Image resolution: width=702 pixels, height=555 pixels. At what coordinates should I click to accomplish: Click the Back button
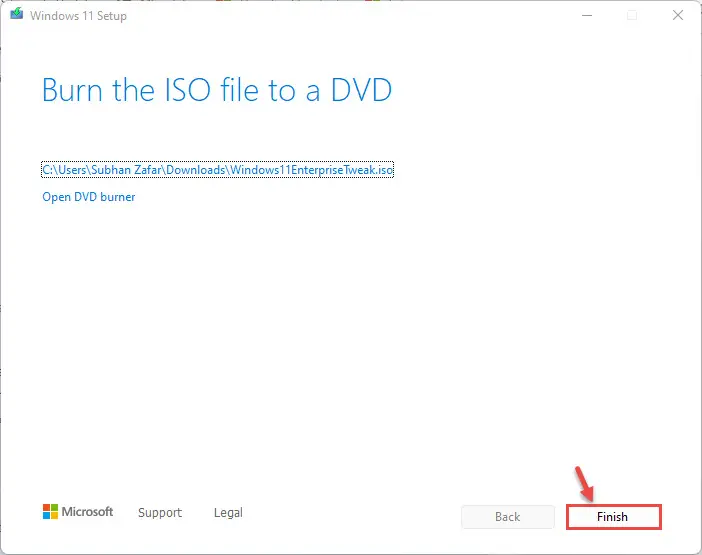(508, 517)
